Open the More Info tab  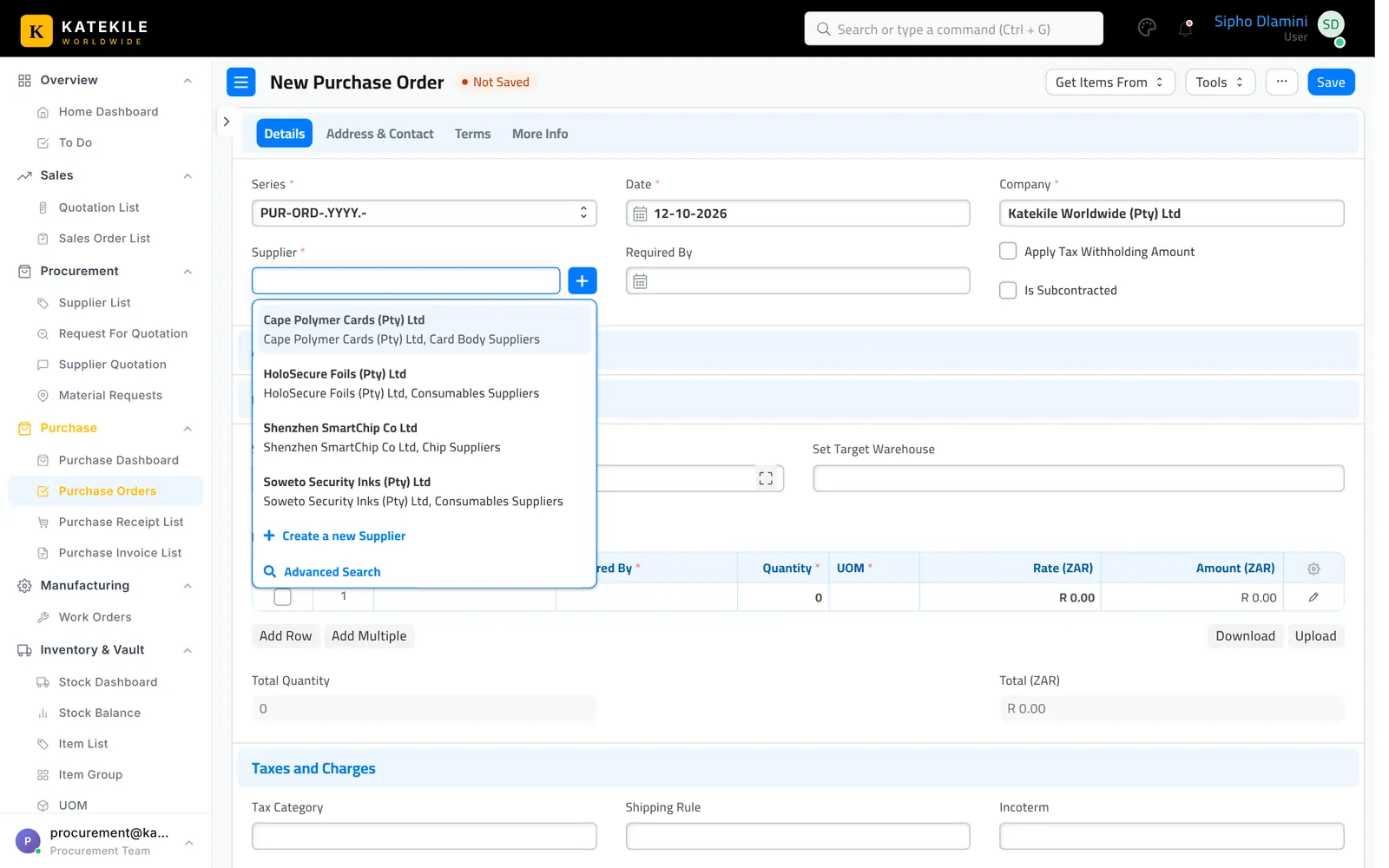(540, 134)
